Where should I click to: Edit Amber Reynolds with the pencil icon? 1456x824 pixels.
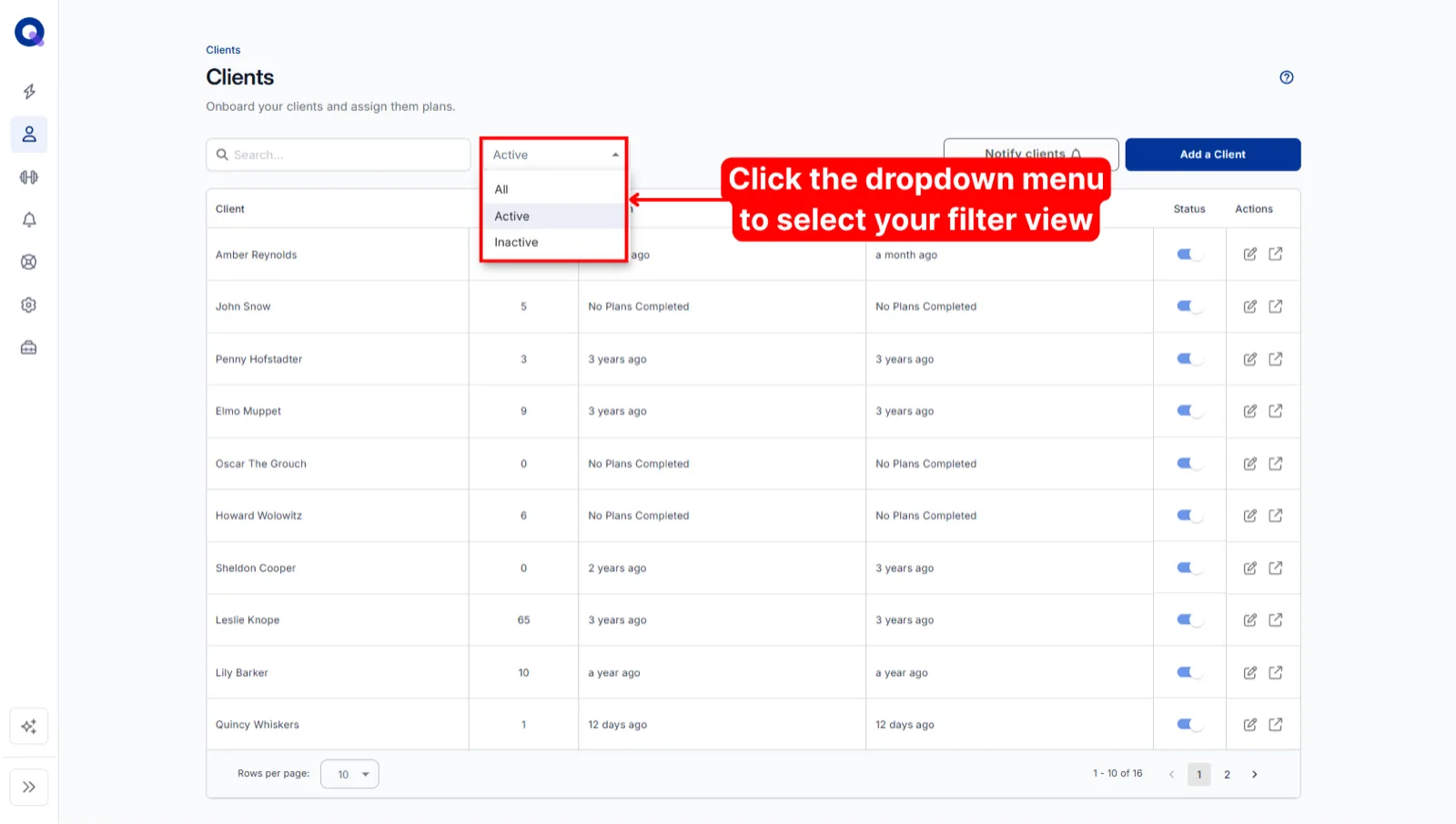tap(1250, 255)
